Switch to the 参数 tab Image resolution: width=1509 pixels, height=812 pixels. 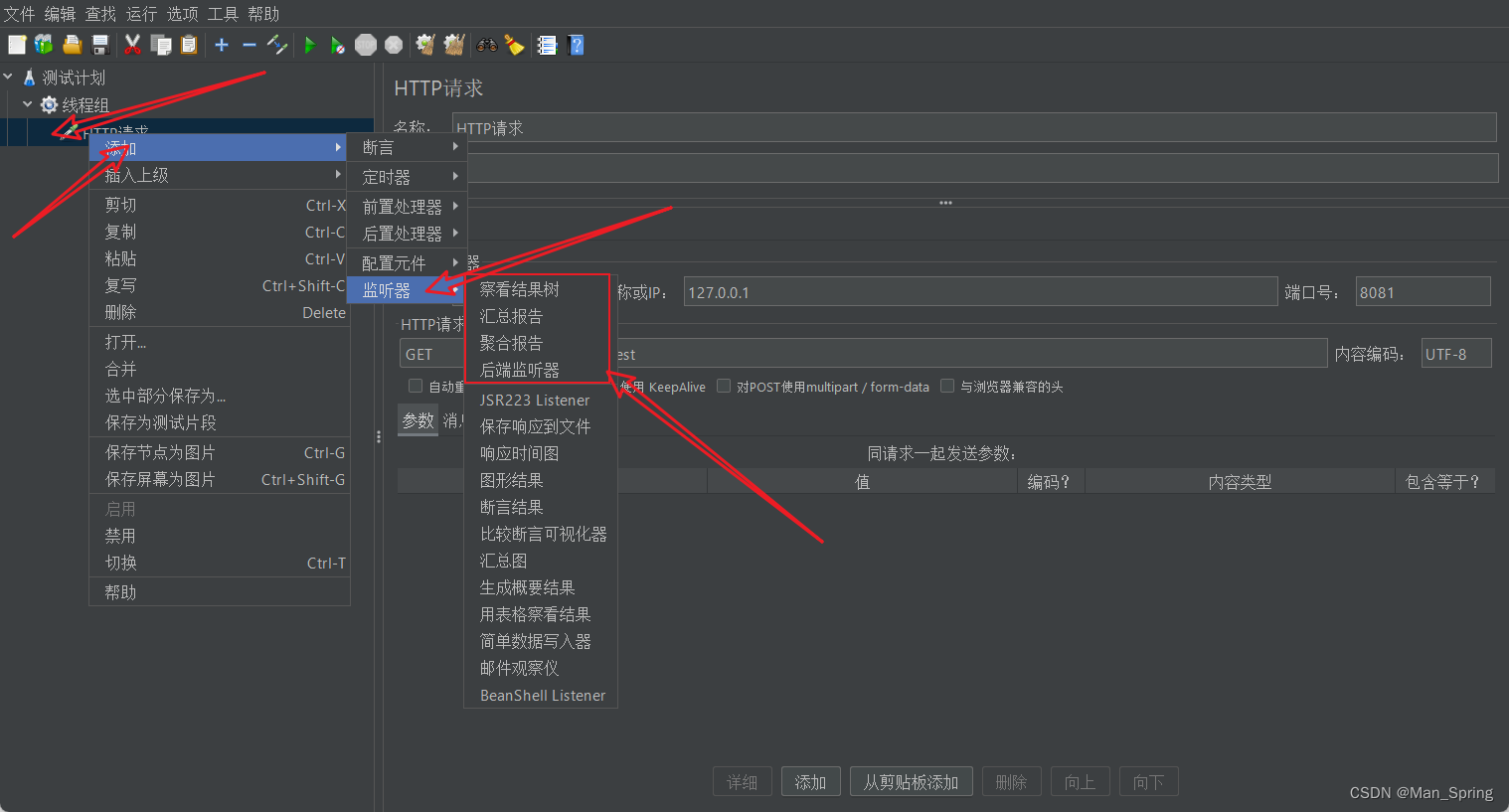coord(418,420)
